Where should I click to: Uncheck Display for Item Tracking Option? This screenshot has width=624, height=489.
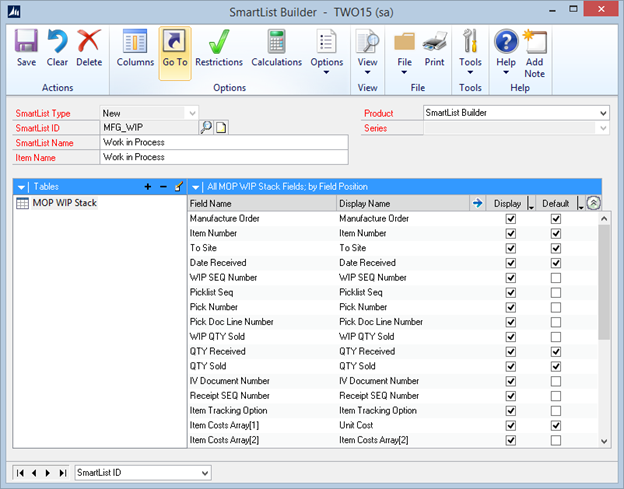[x=511, y=411]
